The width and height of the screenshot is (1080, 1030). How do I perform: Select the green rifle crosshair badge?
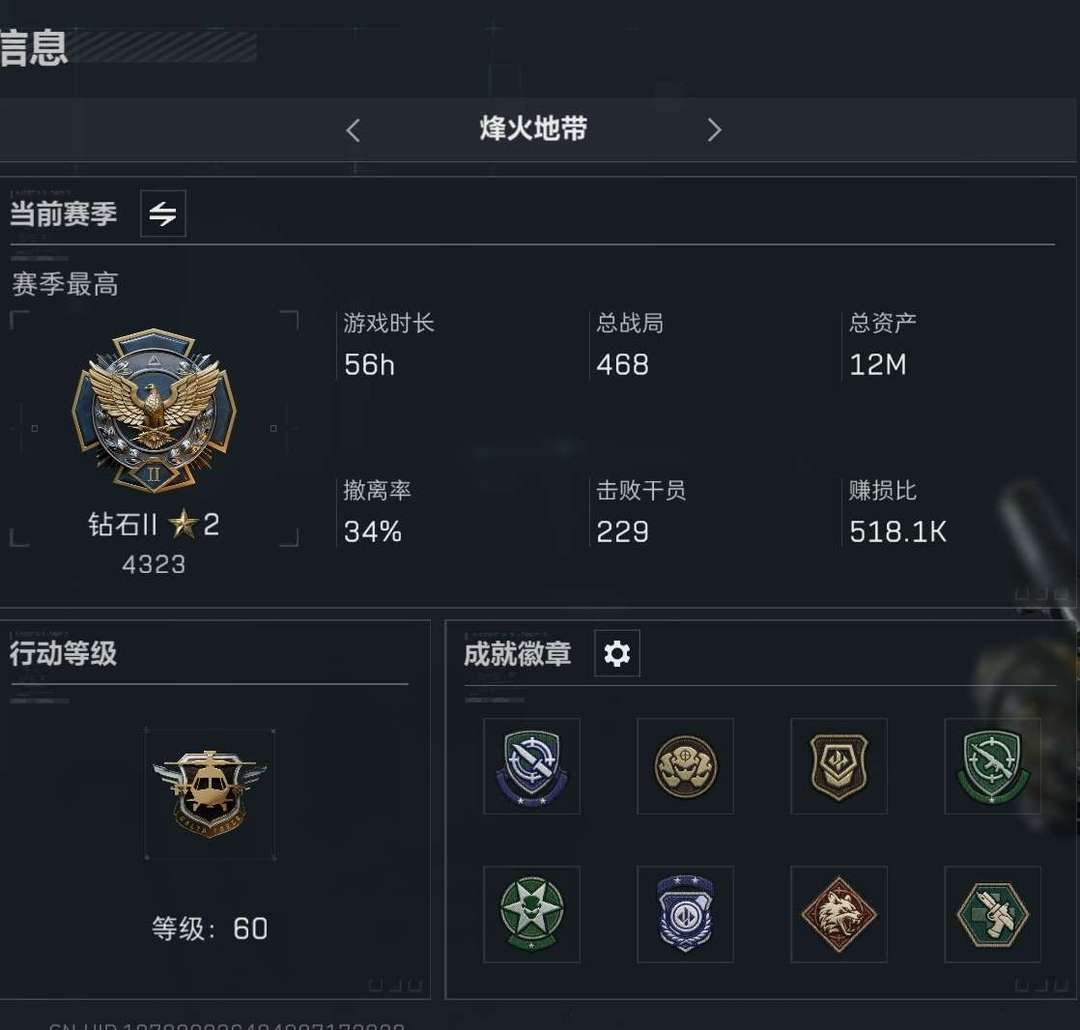pyautogui.click(x=993, y=766)
